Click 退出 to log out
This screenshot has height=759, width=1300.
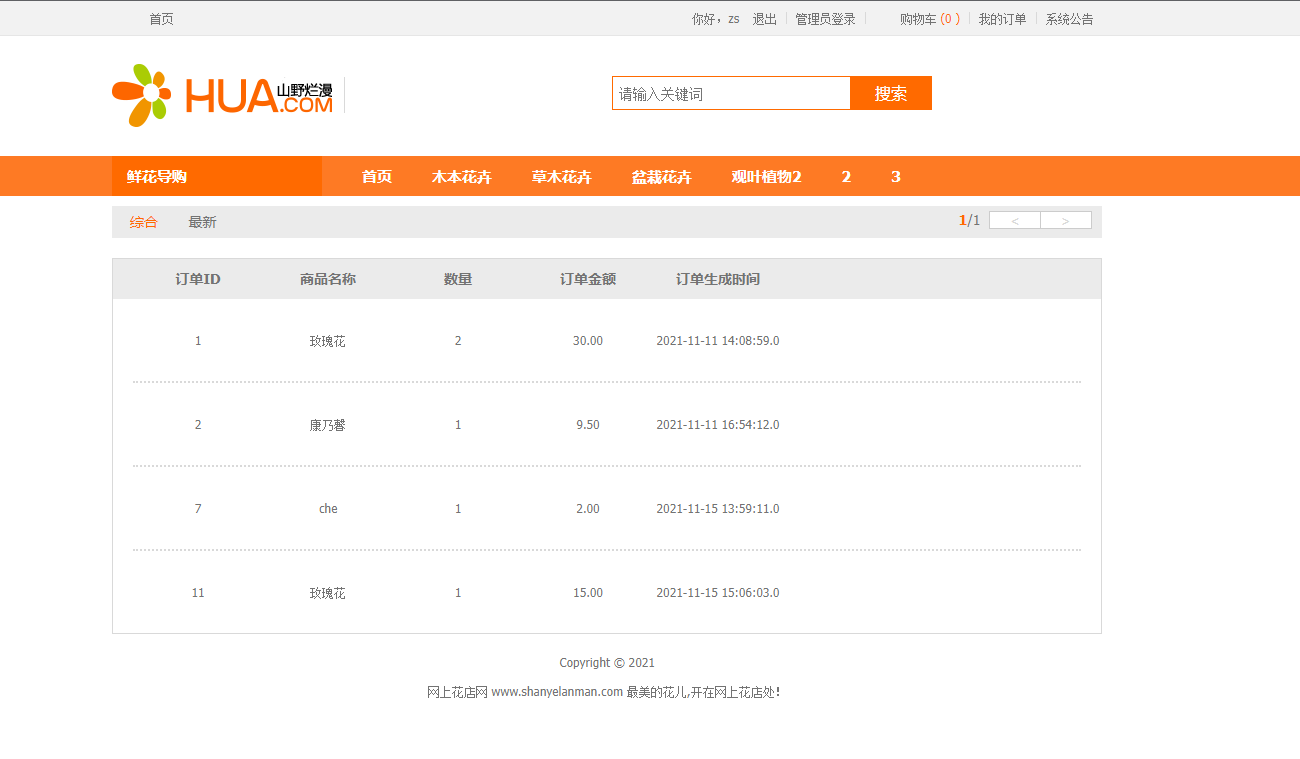765,19
